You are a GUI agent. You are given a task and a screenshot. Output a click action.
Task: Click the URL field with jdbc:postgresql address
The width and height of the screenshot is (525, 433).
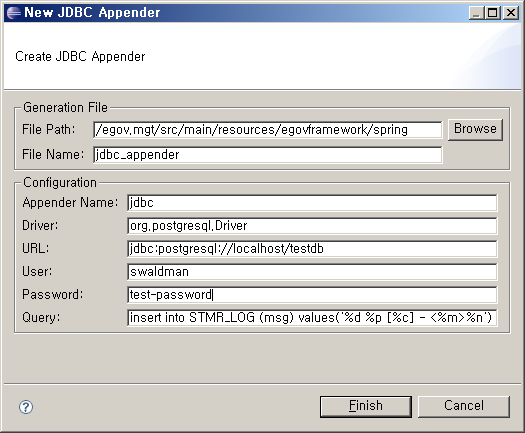(312, 249)
